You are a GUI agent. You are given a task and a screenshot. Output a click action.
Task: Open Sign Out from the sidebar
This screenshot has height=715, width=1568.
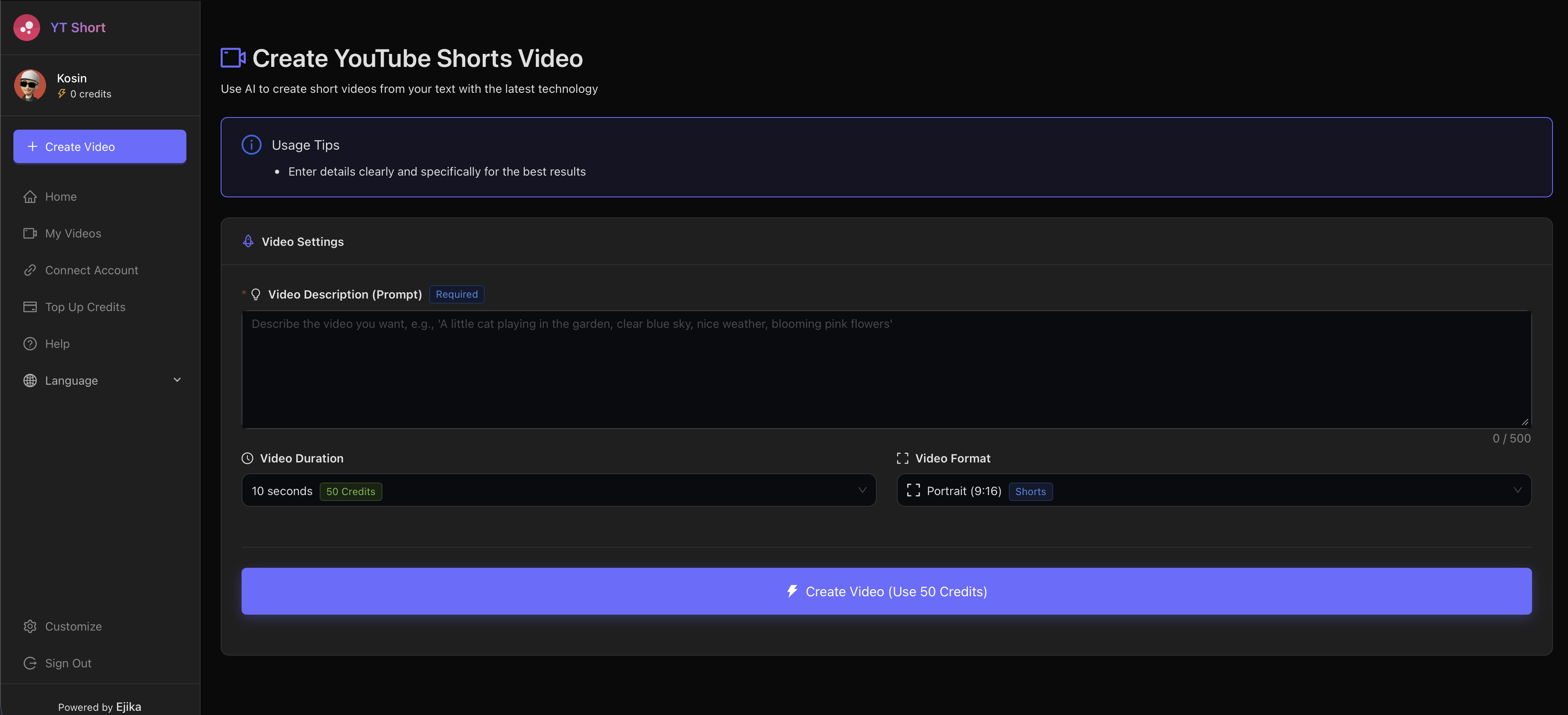(x=68, y=663)
